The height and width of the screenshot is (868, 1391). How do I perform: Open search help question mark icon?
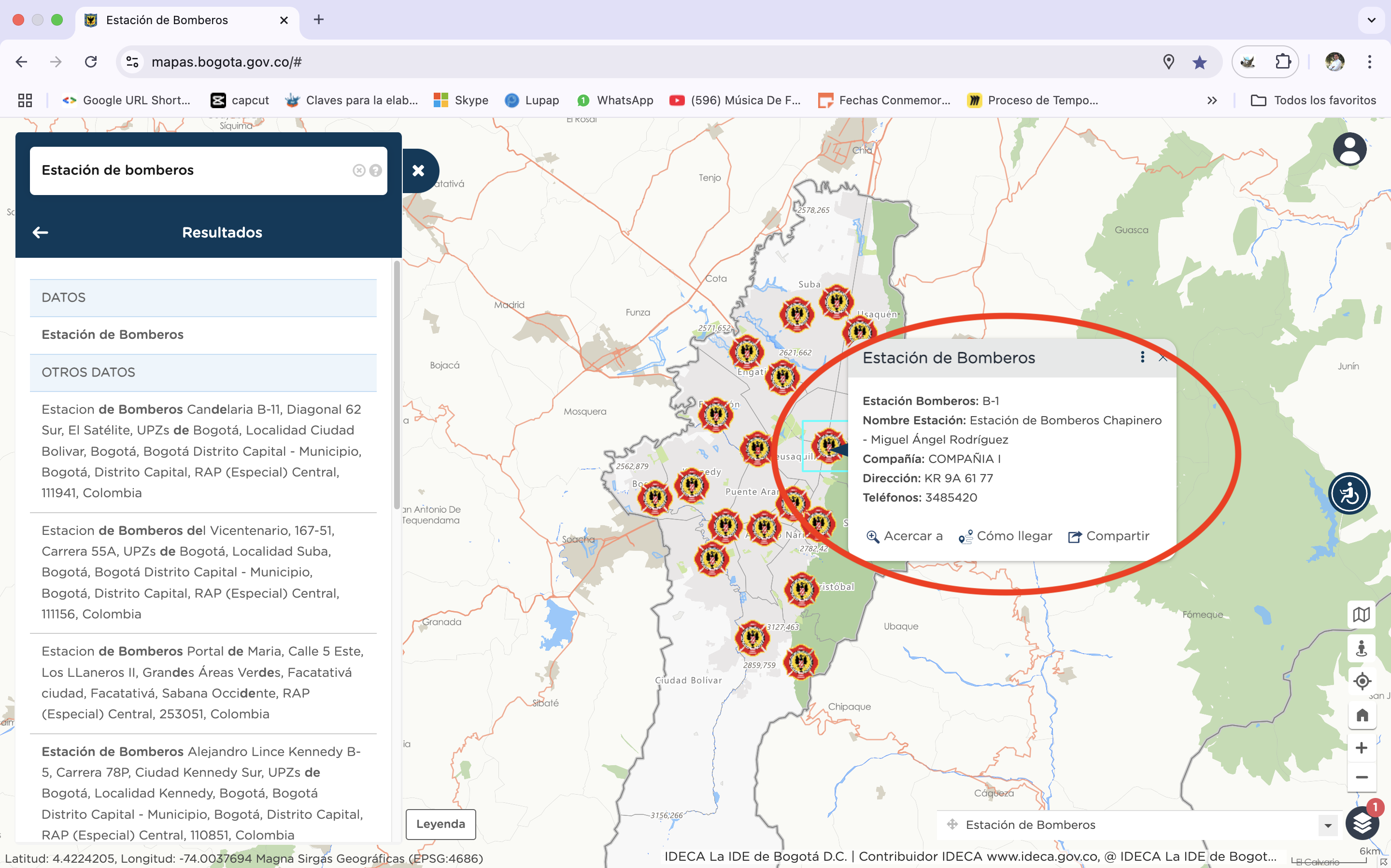click(x=376, y=170)
